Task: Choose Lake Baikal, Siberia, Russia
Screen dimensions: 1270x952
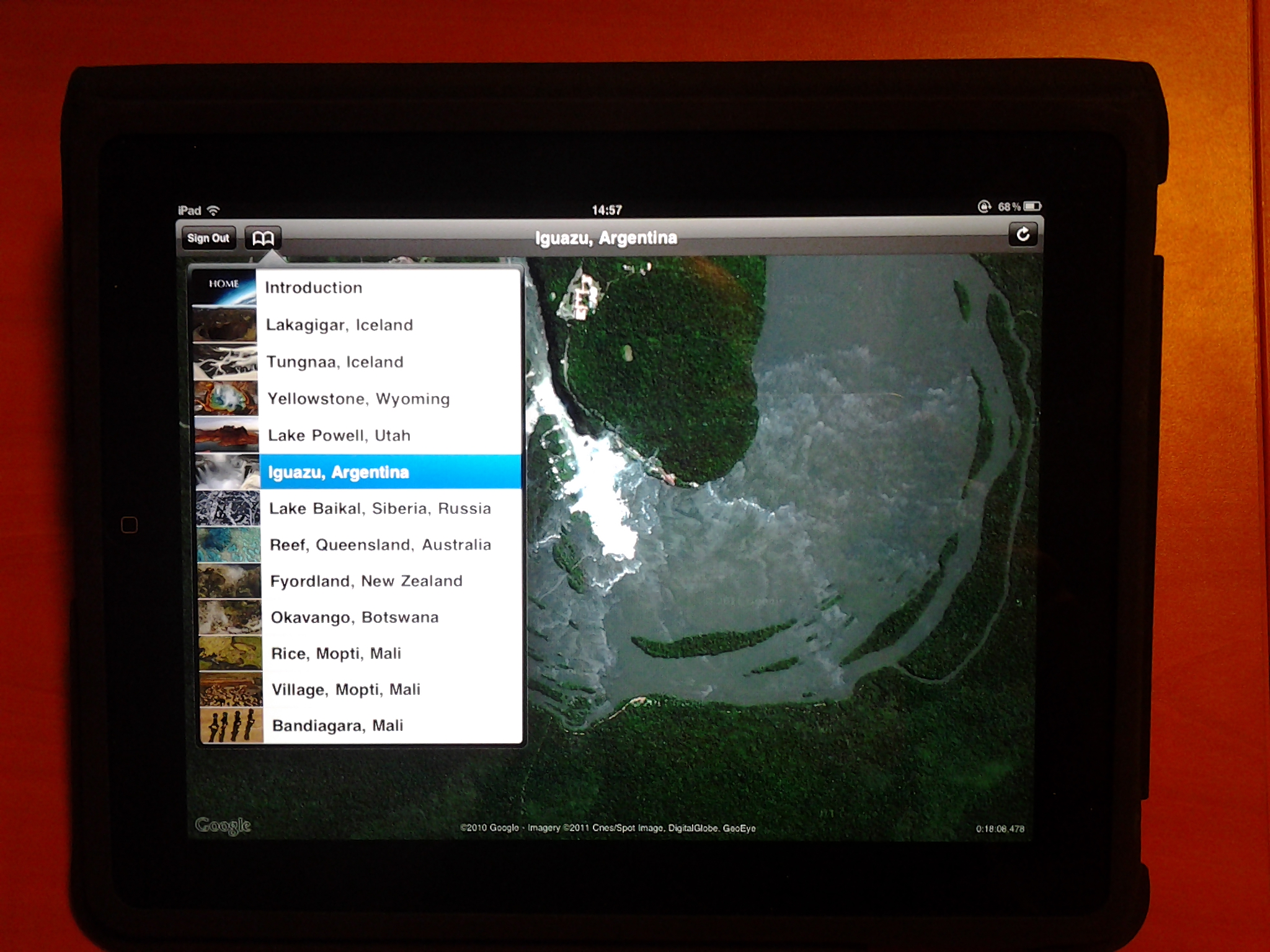Action: tap(380, 508)
